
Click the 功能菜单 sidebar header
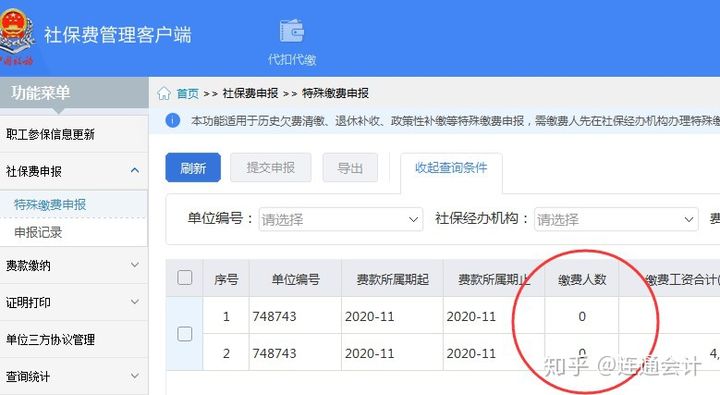click(x=74, y=93)
